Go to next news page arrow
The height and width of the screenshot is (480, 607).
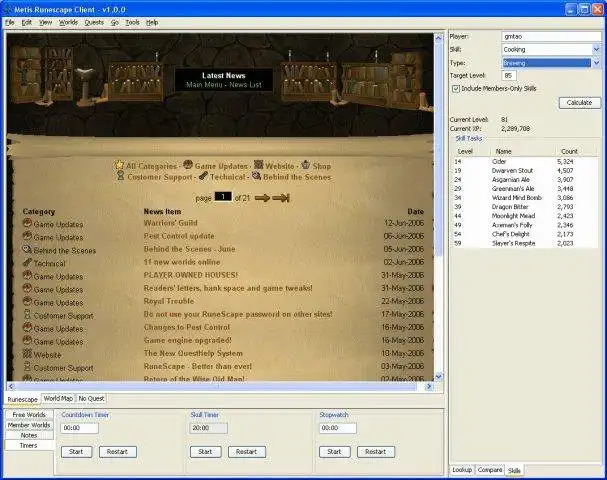[x=262, y=198]
